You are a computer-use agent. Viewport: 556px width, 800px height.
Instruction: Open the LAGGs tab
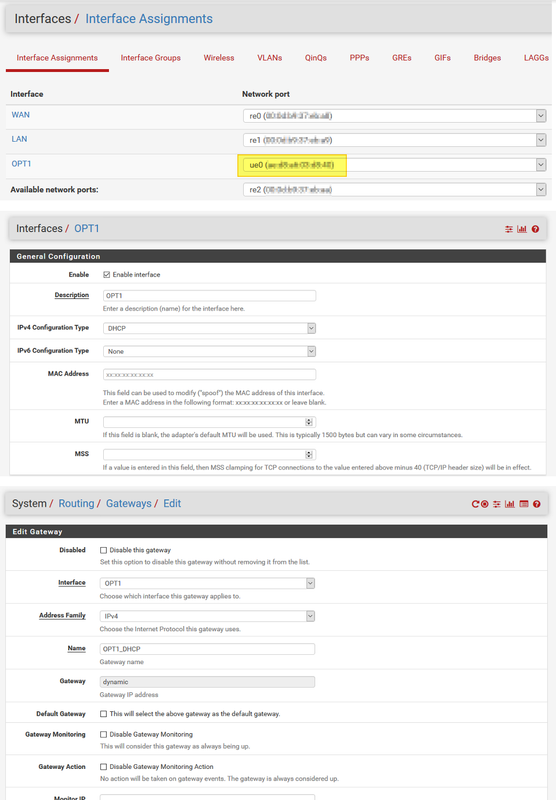tap(536, 58)
